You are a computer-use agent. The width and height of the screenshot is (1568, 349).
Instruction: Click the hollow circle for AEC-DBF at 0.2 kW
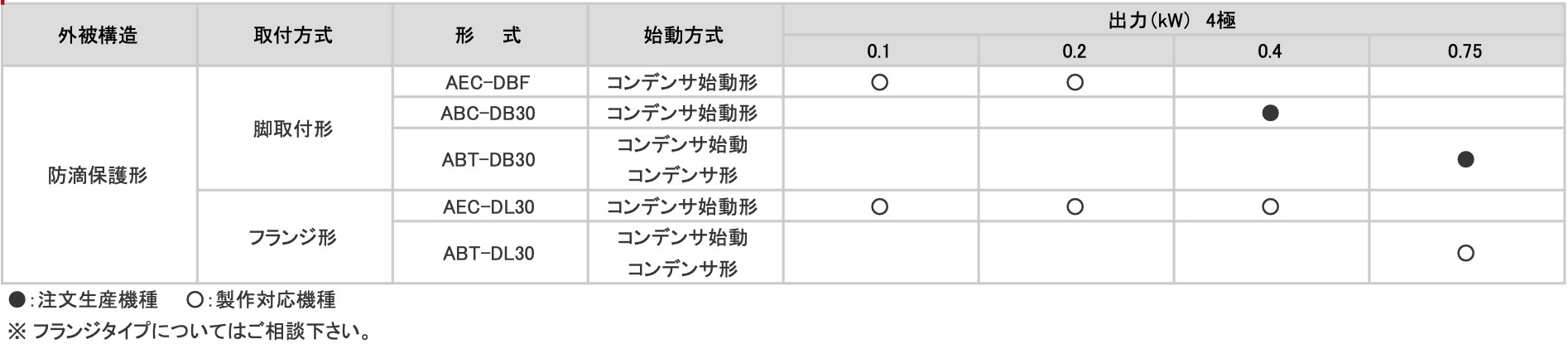tap(1075, 82)
